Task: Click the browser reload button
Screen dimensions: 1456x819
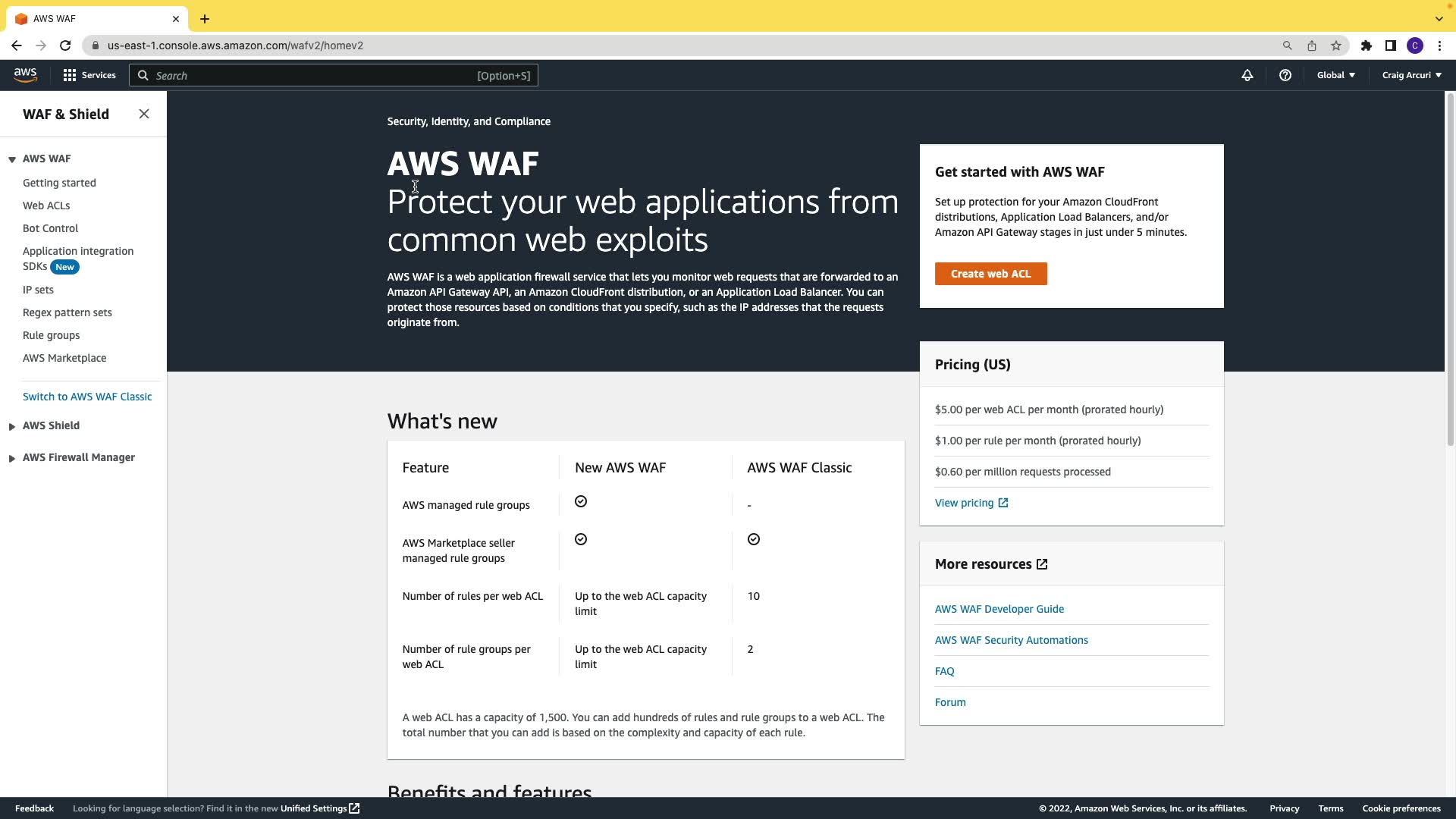Action: tap(65, 45)
